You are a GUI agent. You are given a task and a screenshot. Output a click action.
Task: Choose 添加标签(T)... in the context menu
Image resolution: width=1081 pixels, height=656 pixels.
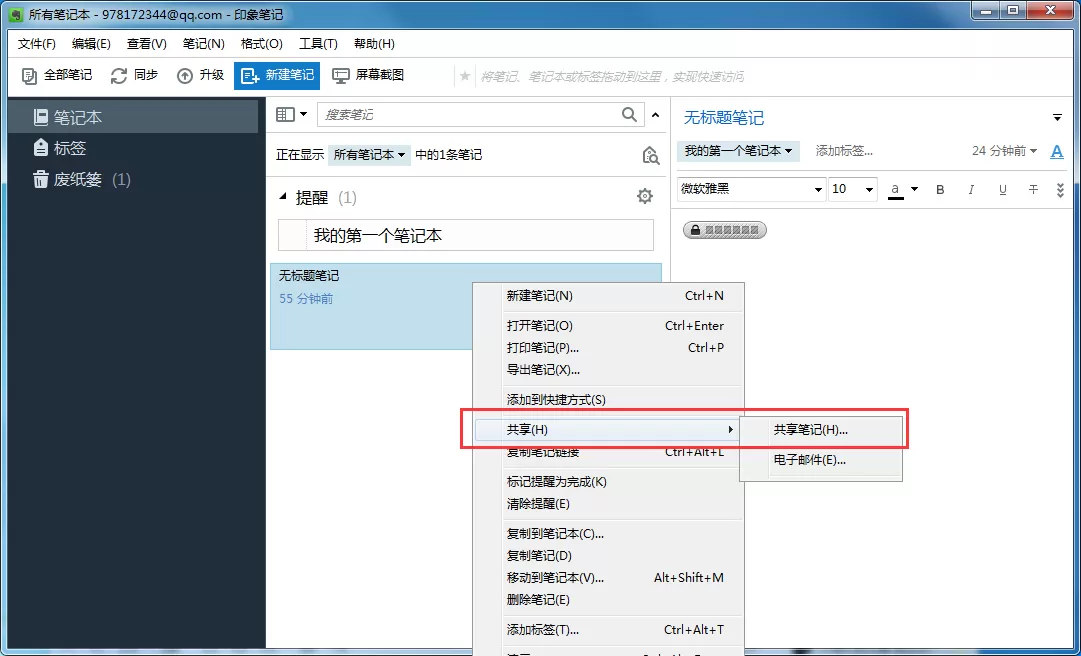(608, 630)
